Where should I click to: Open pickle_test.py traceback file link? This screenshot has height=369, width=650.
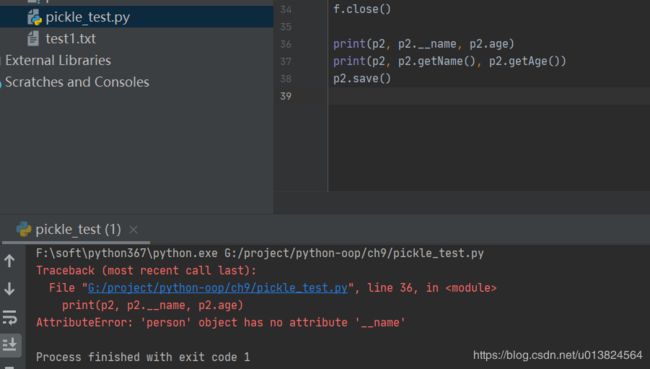point(218,288)
